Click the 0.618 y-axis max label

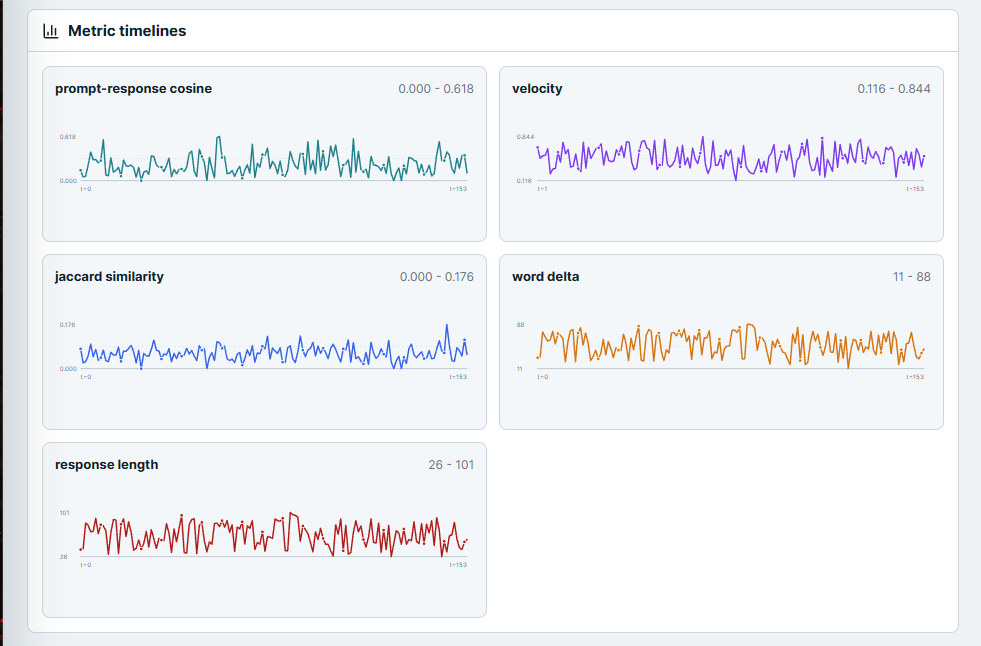coord(68,136)
